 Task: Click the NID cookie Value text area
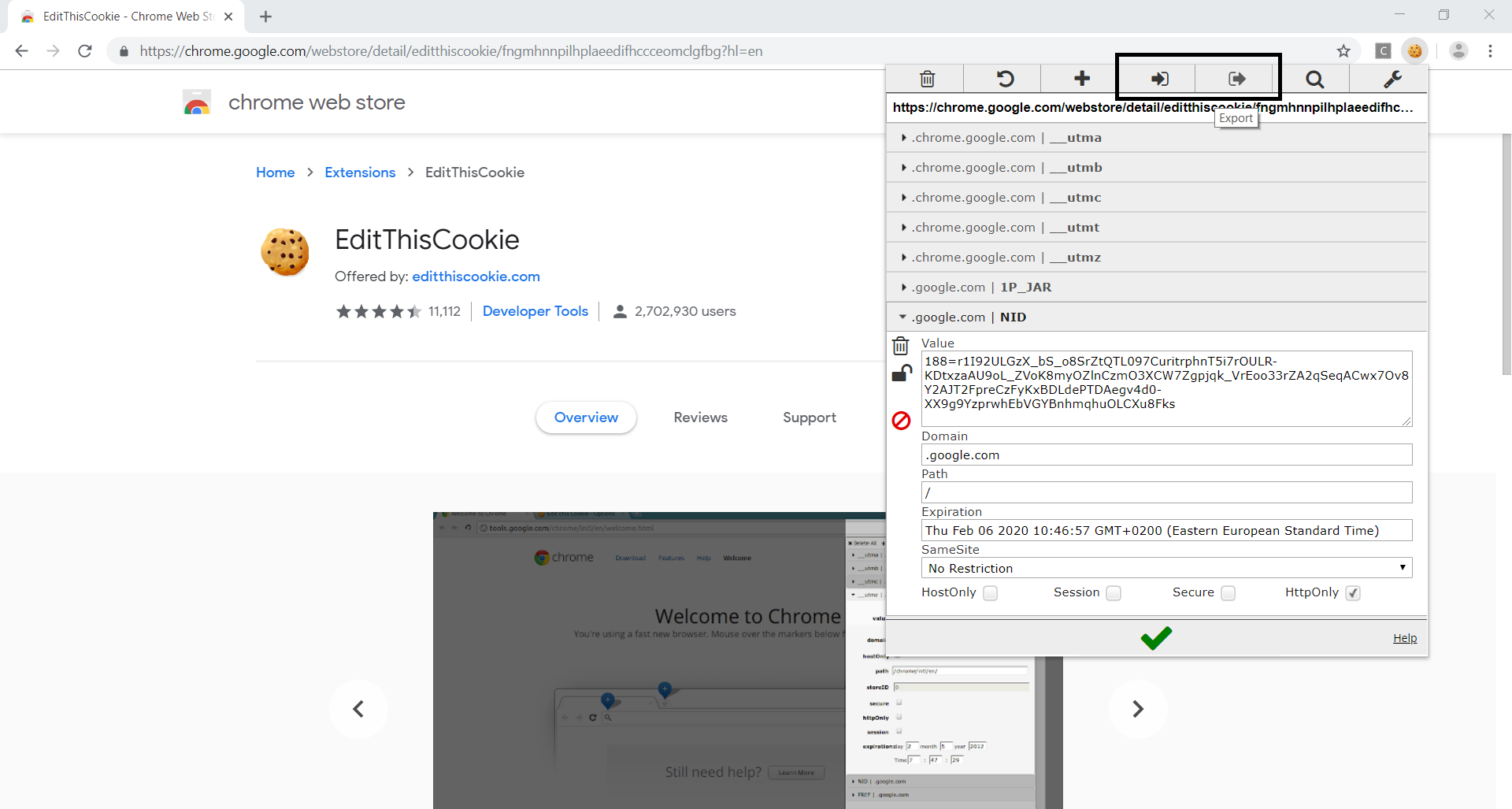point(1166,388)
